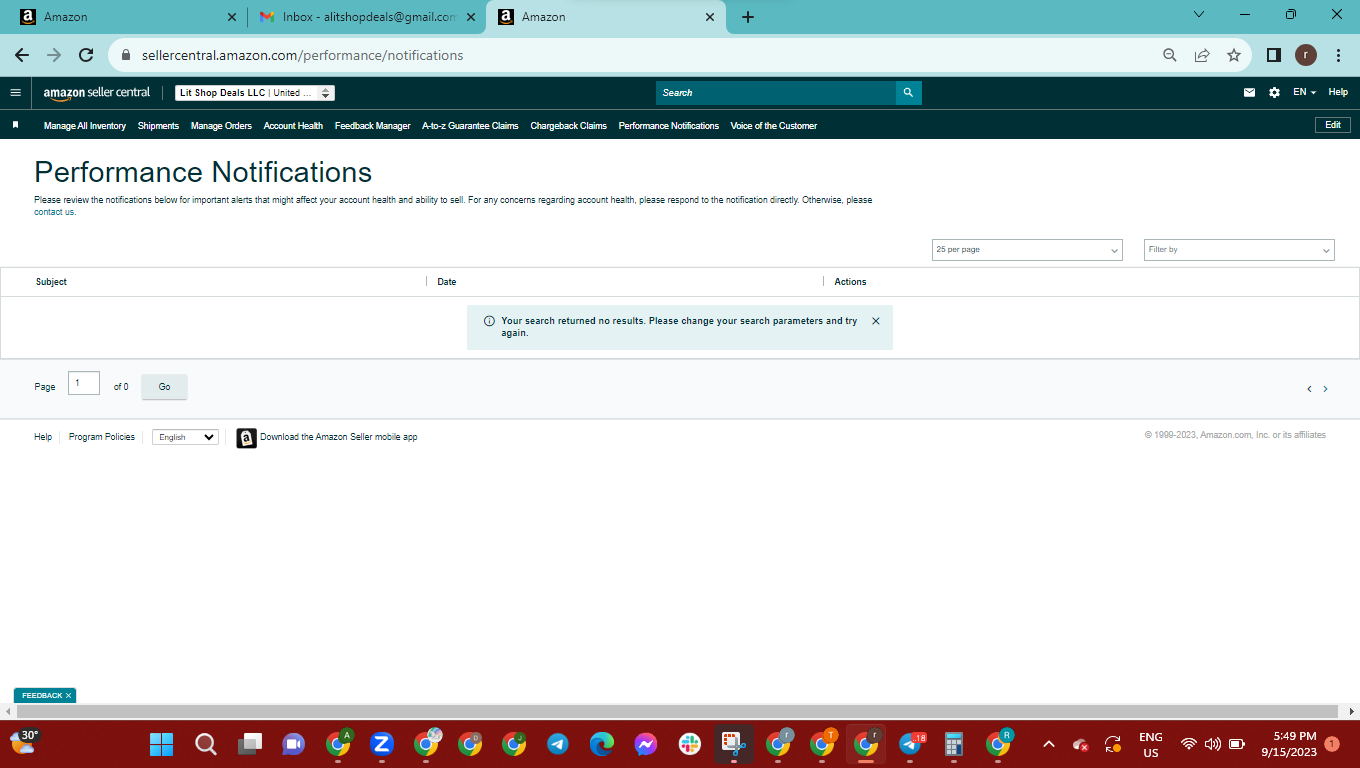Viewport: 1360px width, 768px height.
Task: Go to the next page using the right chevron
Action: [1326, 389]
